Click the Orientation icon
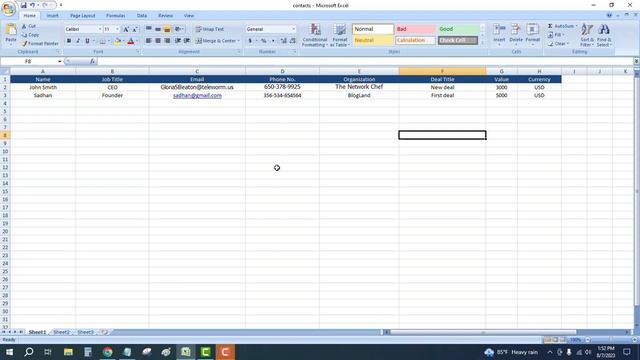The image size is (640, 360). point(179,29)
